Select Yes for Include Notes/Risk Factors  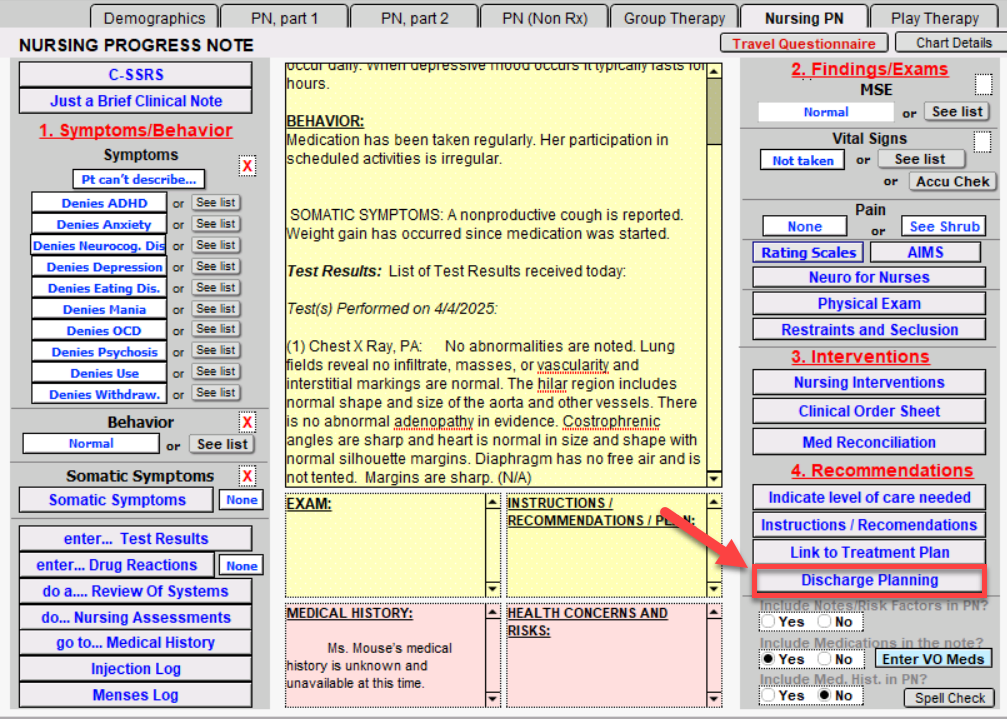(768, 622)
